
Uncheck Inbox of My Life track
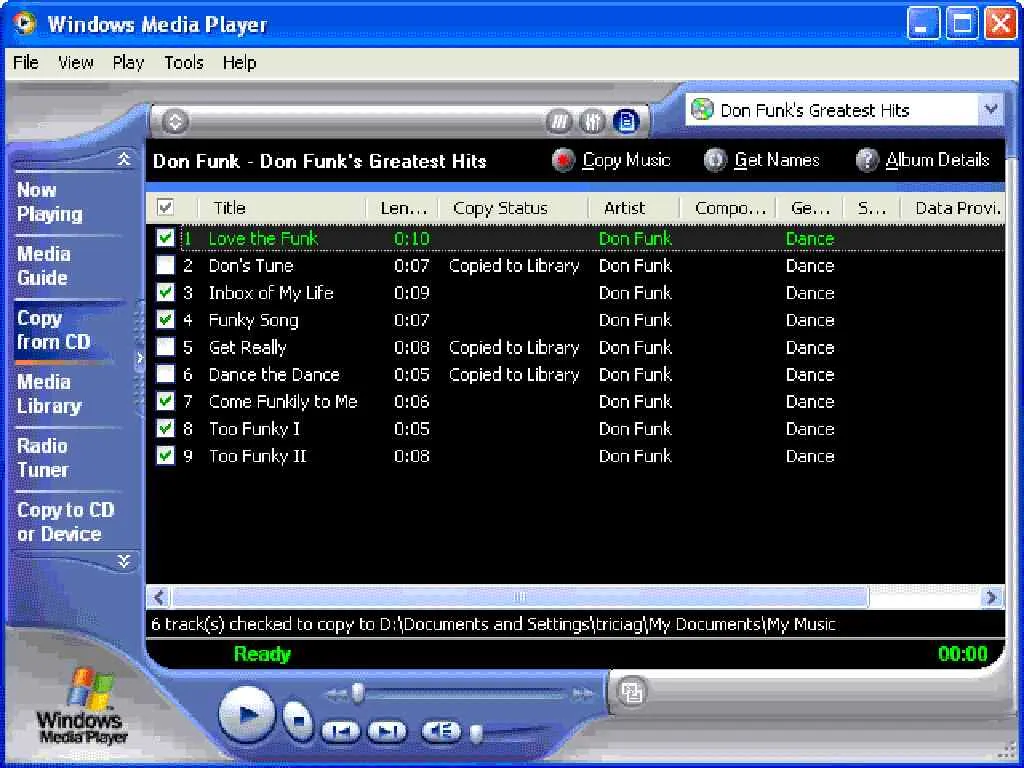coord(166,293)
